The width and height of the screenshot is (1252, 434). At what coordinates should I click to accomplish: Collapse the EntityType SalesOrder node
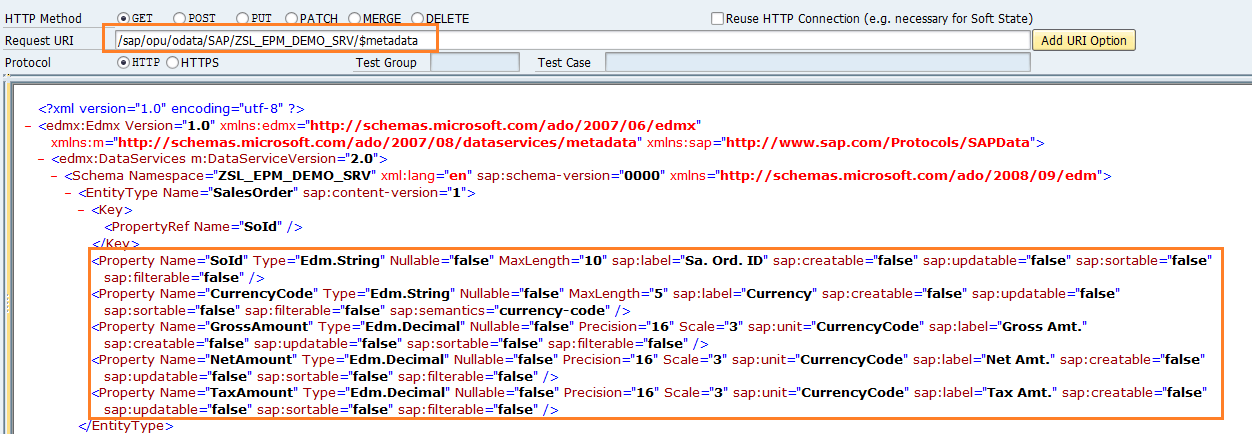[x=69, y=192]
